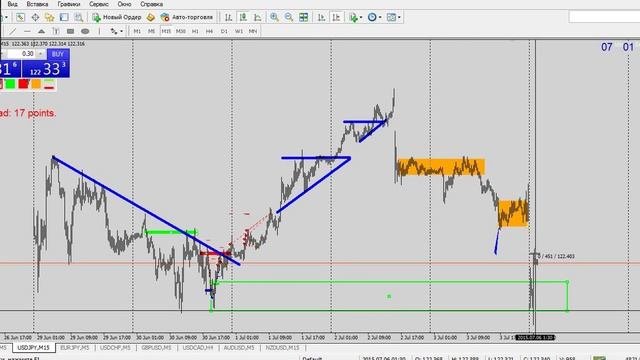Zoom out on the chart
The height and width of the screenshot is (360, 640).
click(289, 17)
